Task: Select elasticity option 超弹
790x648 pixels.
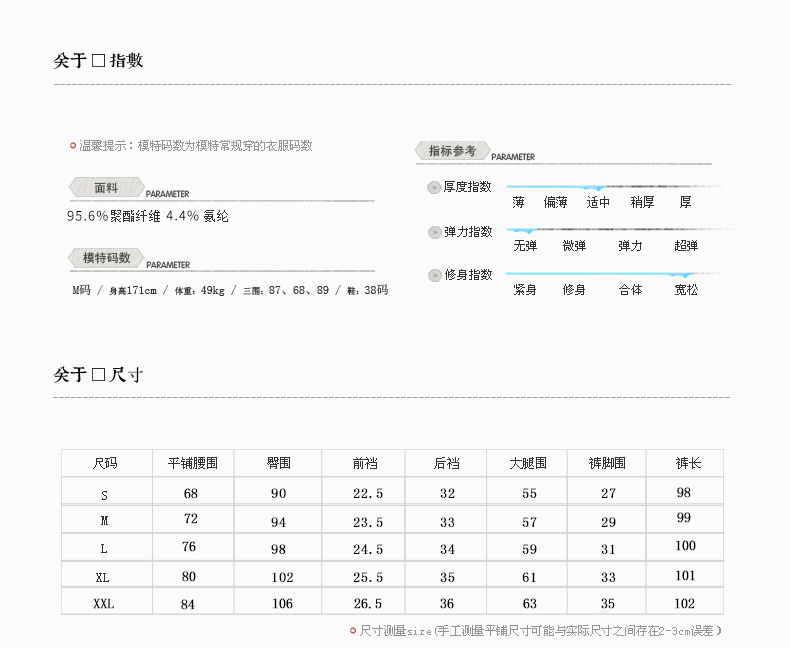Action: point(686,246)
